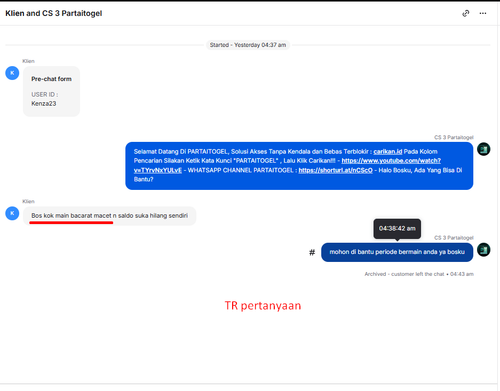Image resolution: width=500 pixels, height=391 pixels.
Task: Click CS 3 Partaitogel avatar beside welcome message
Action: click(483, 149)
